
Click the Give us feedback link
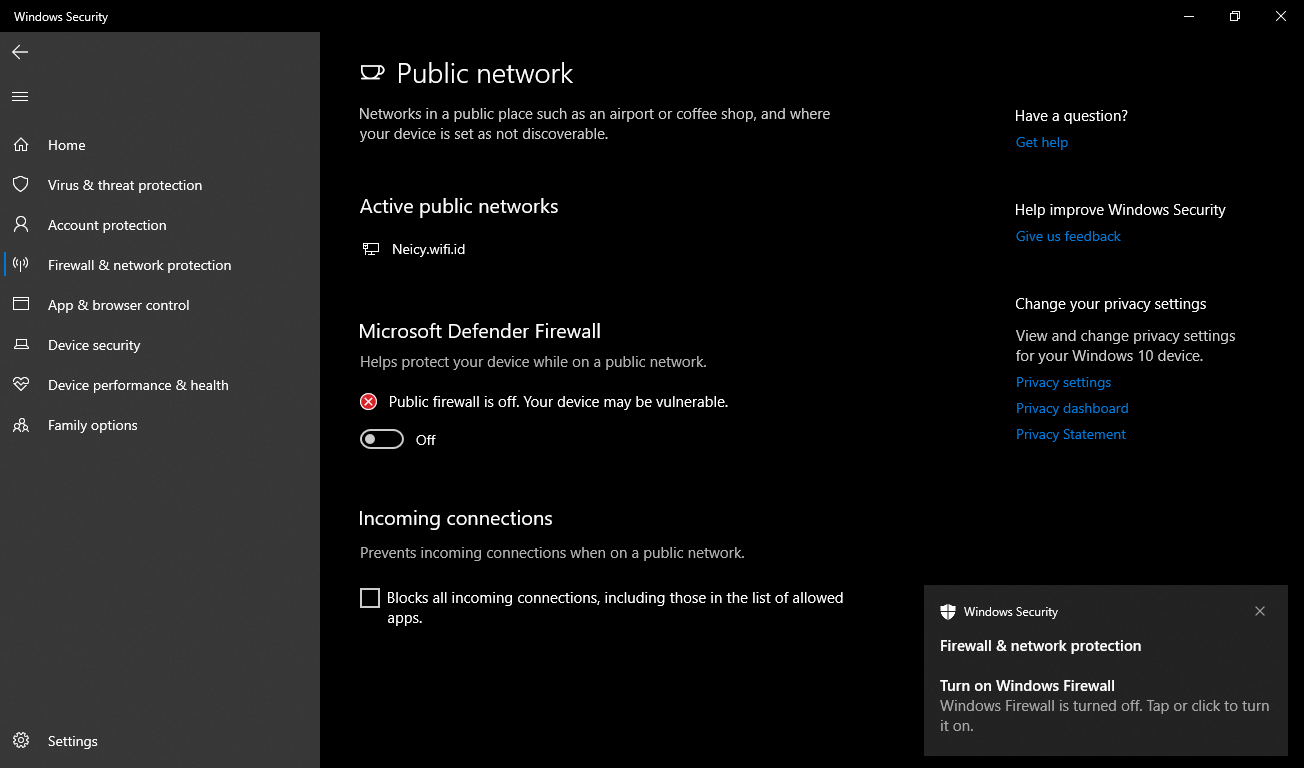pos(1068,236)
